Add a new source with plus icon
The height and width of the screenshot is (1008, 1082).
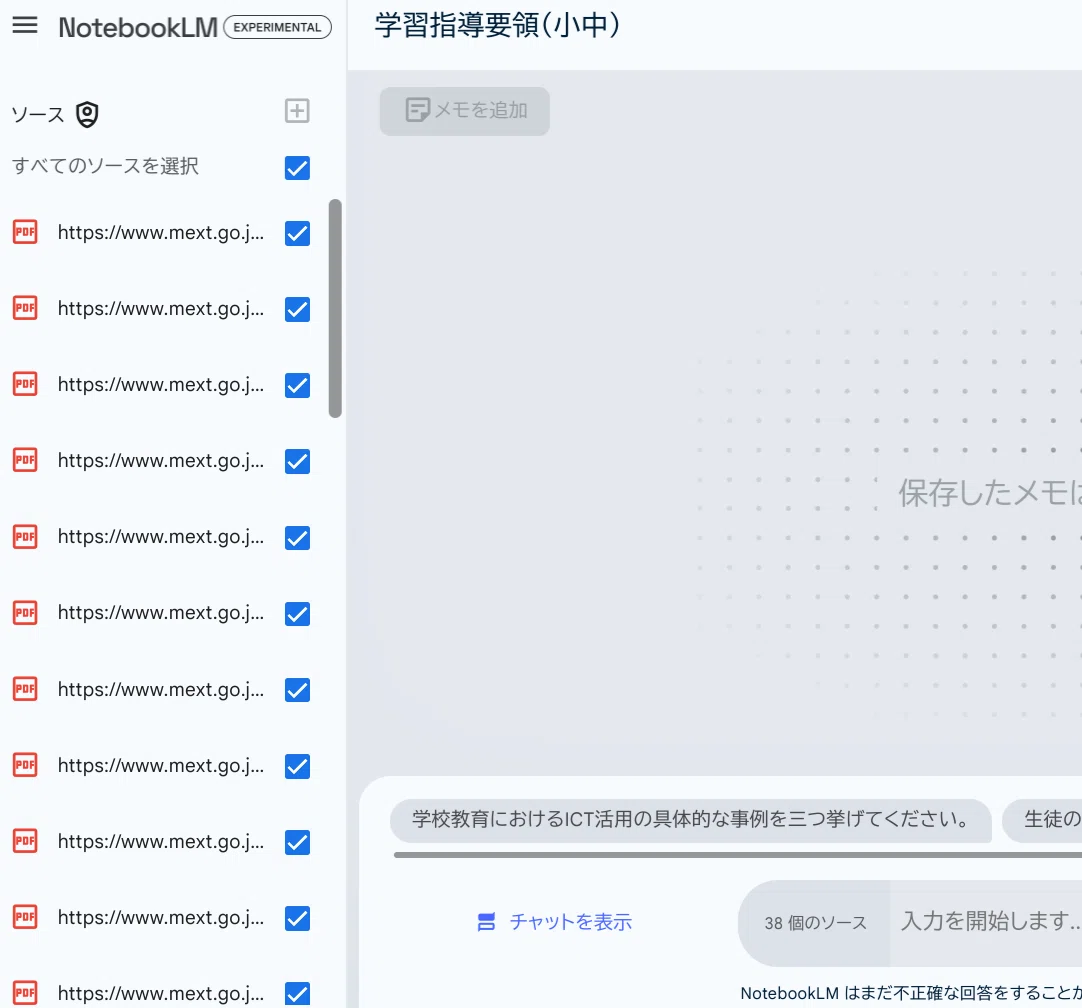pos(297,110)
